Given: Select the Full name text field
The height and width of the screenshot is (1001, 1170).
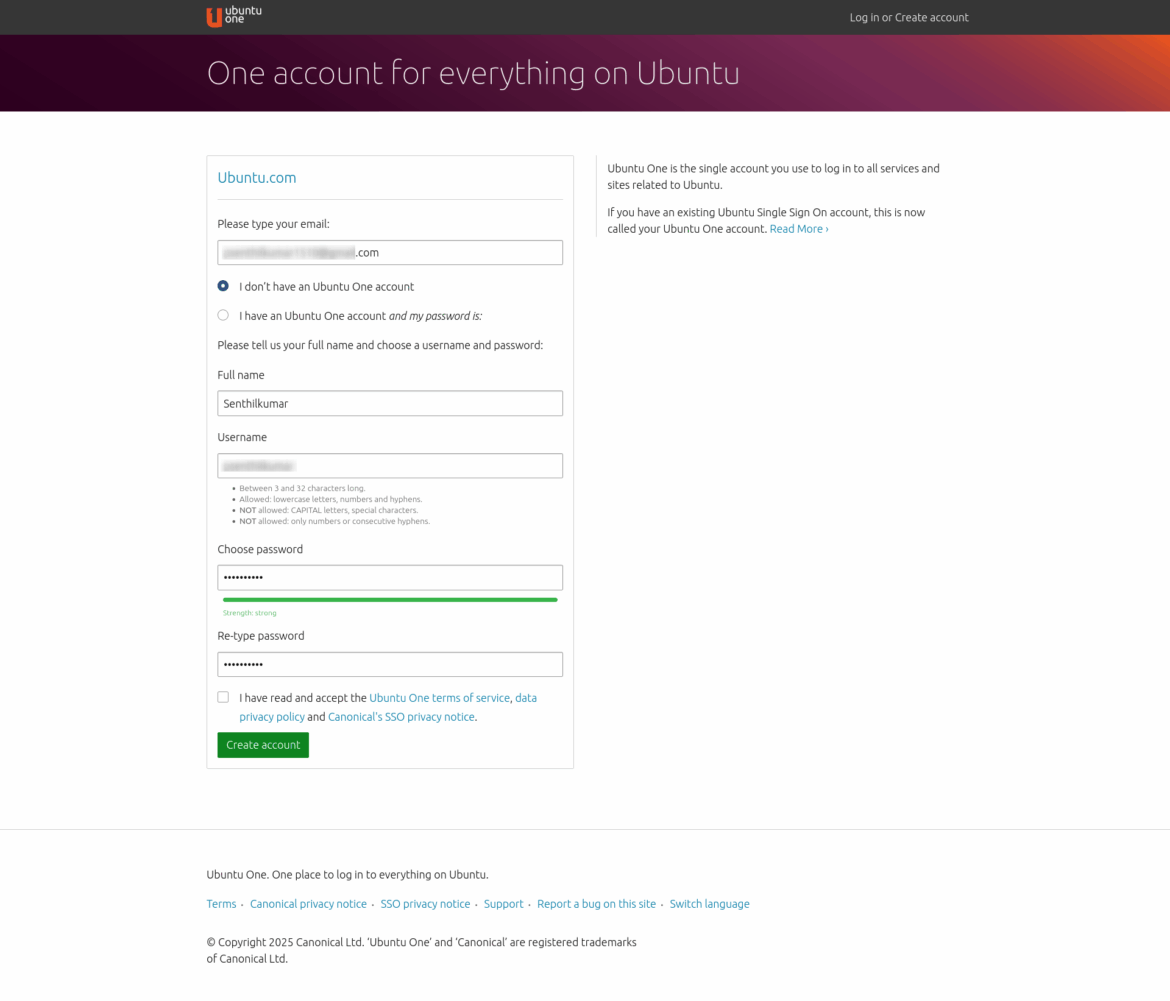Looking at the screenshot, I should pos(390,403).
